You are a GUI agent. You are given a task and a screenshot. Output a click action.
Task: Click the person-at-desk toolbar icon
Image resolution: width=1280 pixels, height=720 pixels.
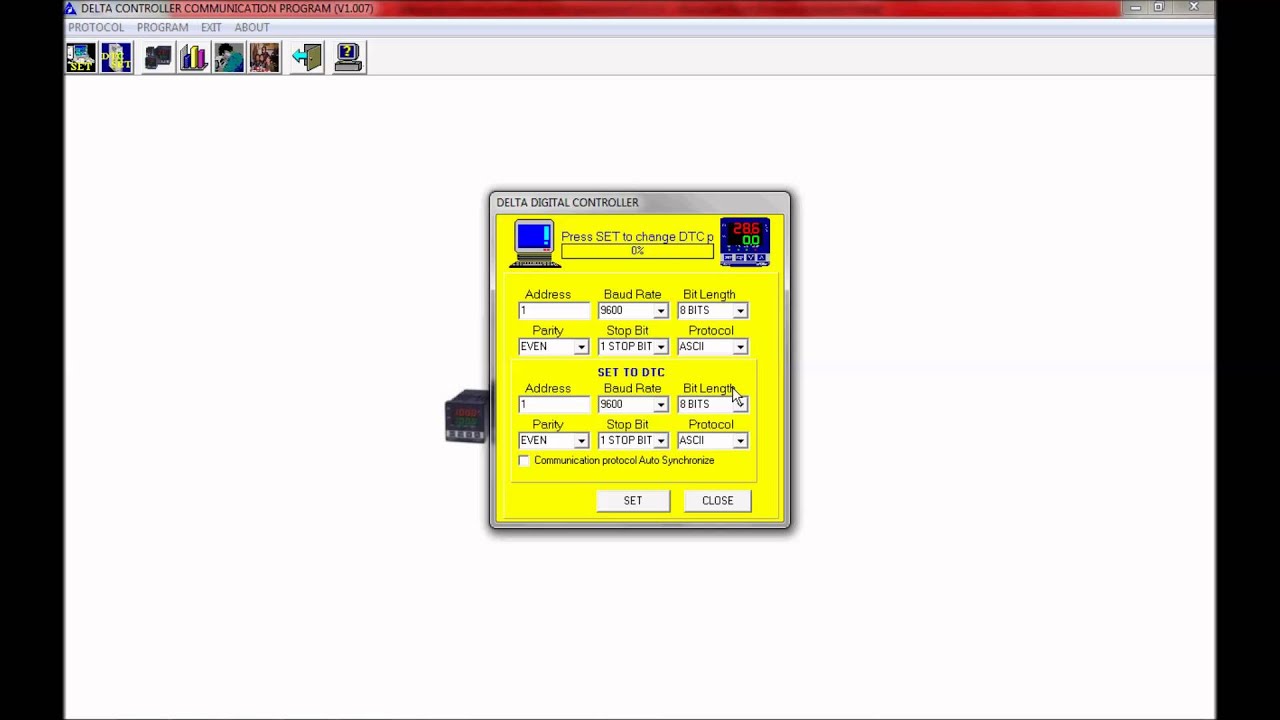click(229, 58)
